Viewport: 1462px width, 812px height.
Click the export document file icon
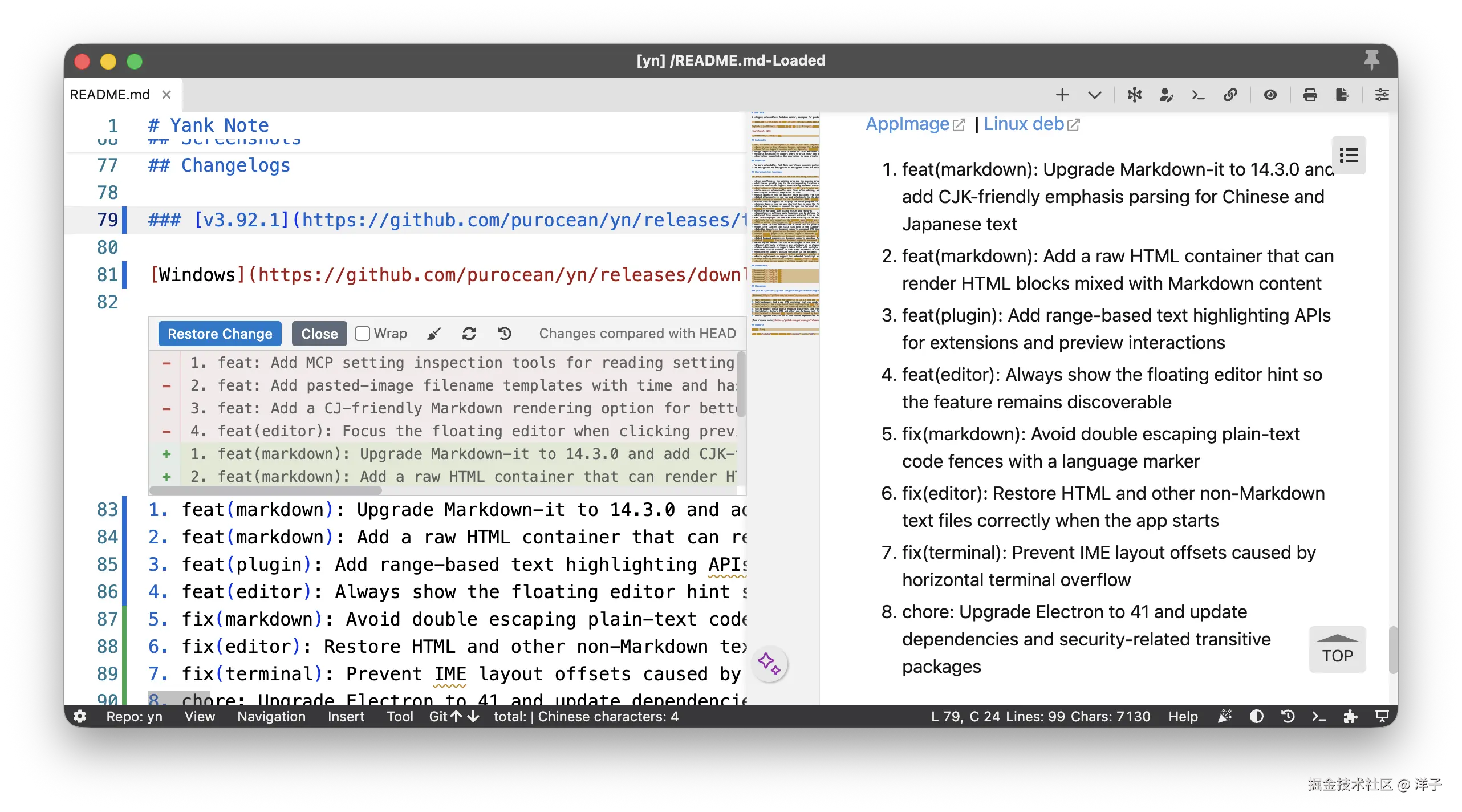pos(1342,95)
